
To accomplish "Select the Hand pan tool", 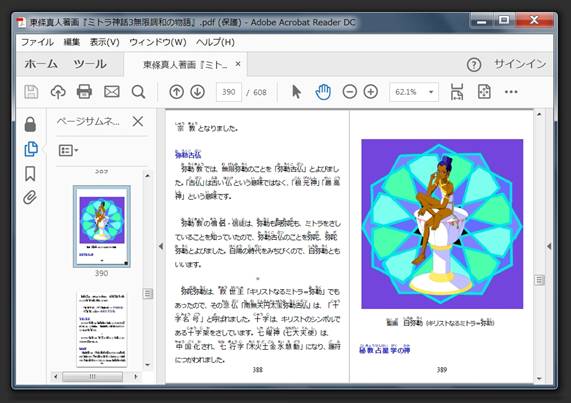I will point(323,92).
